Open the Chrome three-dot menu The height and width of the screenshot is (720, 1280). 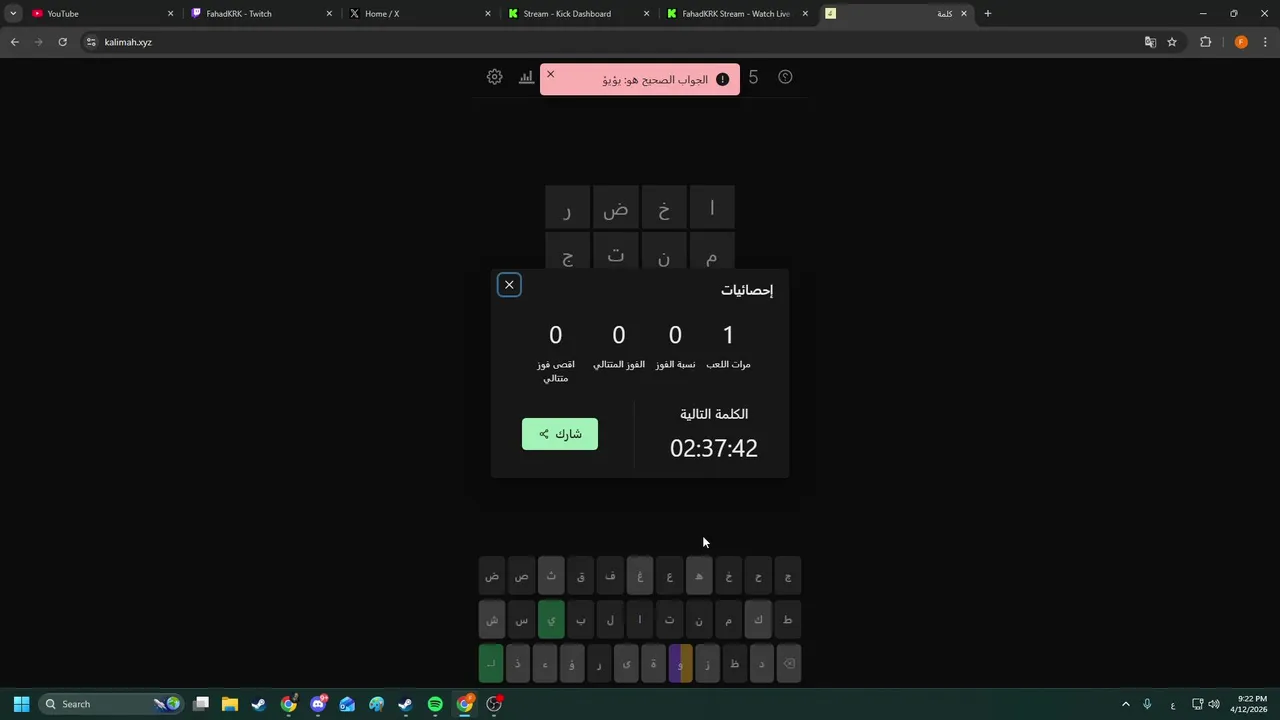coord(1266,42)
